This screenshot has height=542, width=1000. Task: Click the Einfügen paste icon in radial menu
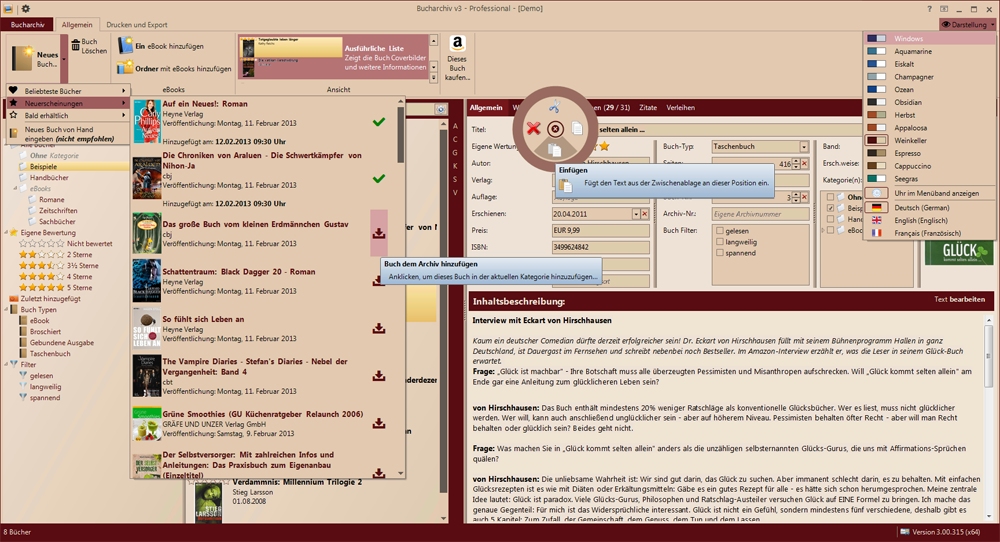click(555, 150)
